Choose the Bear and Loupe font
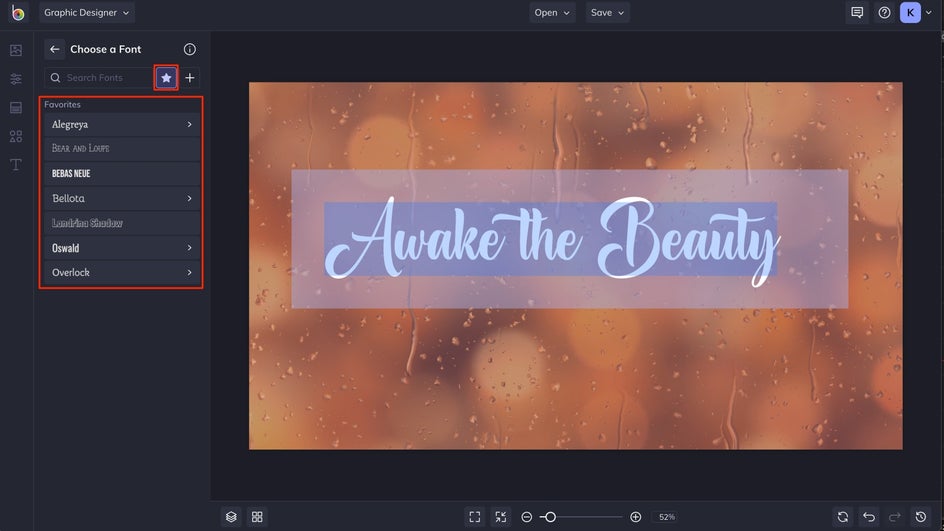944x531 pixels. [x=122, y=149]
